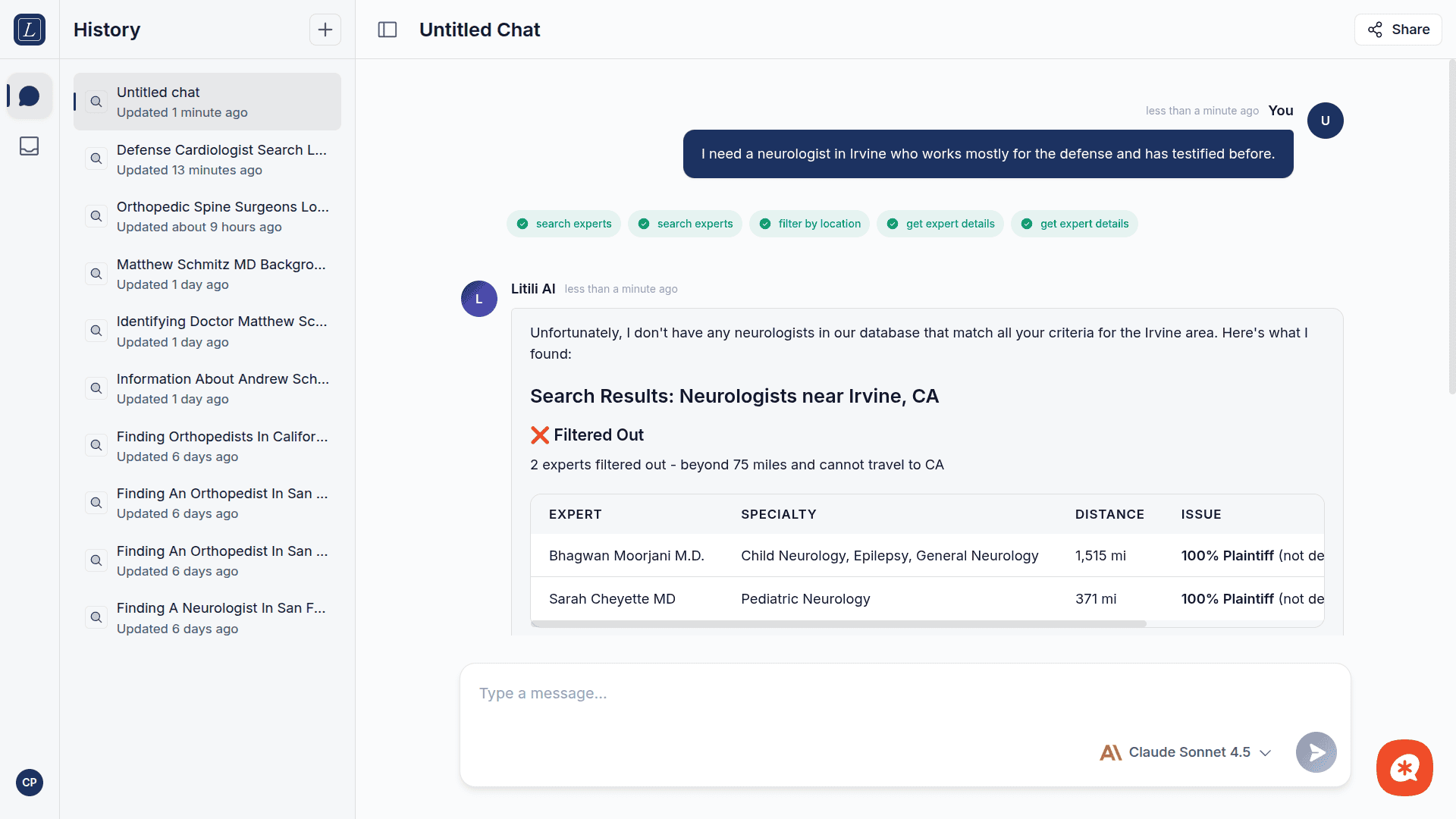Screen dimensions: 1456x819
Task: Click the table's horizontal scrollbar
Action: (x=838, y=624)
